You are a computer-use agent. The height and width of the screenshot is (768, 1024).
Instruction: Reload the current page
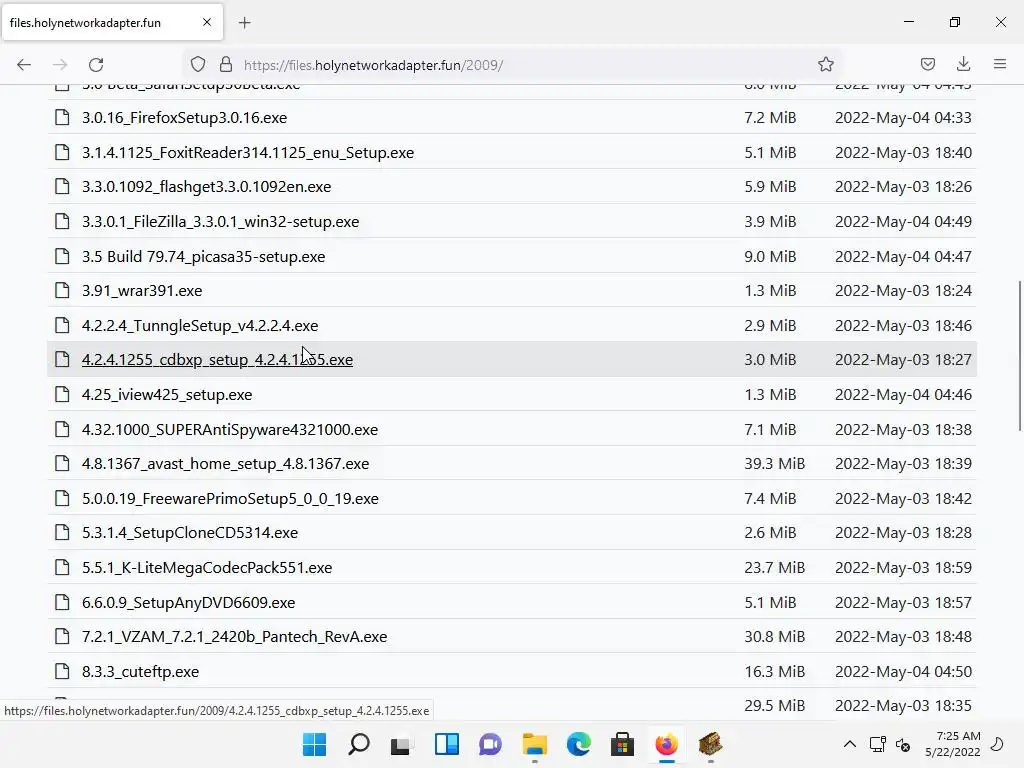click(96, 65)
